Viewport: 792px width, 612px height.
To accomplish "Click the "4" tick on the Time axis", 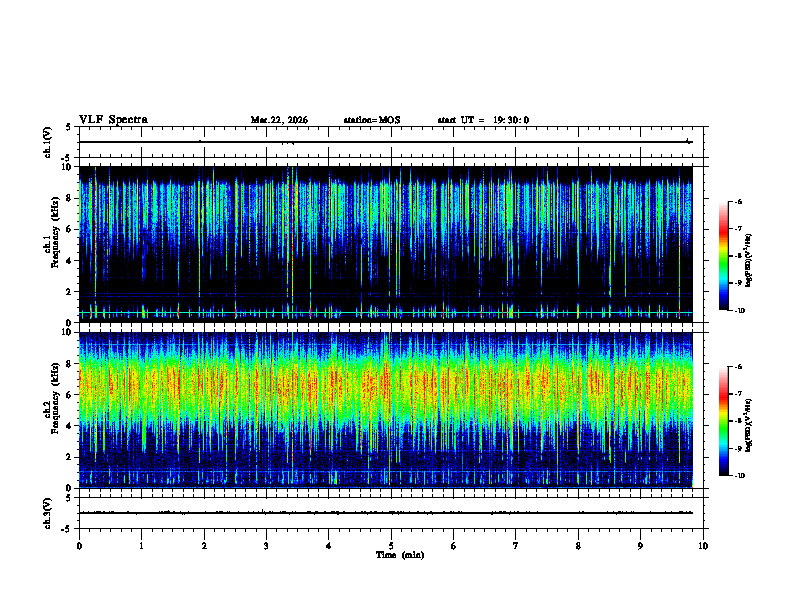I will (x=329, y=546).
